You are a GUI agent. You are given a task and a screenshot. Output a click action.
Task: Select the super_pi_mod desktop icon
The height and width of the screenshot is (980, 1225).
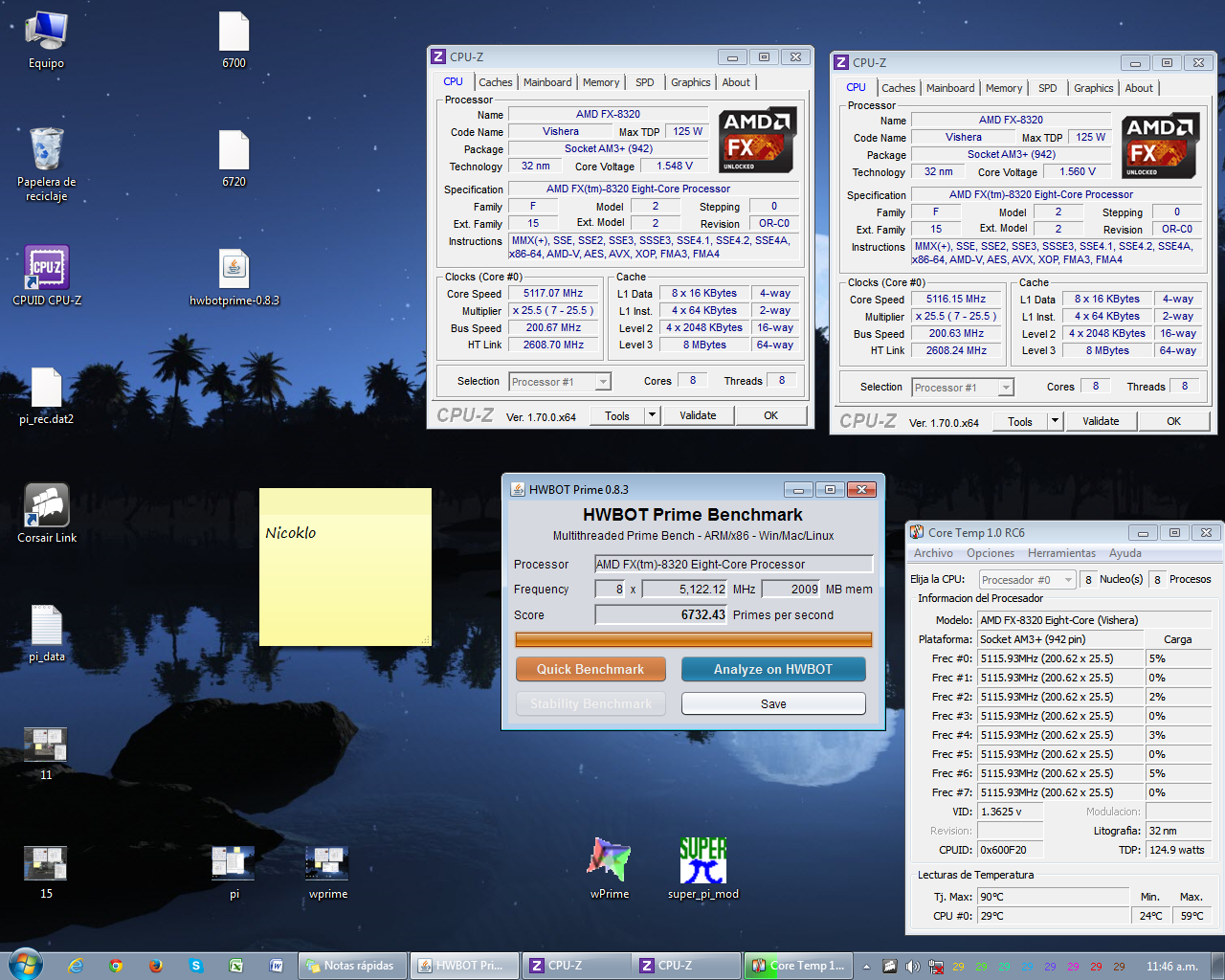tap(703, 868)
